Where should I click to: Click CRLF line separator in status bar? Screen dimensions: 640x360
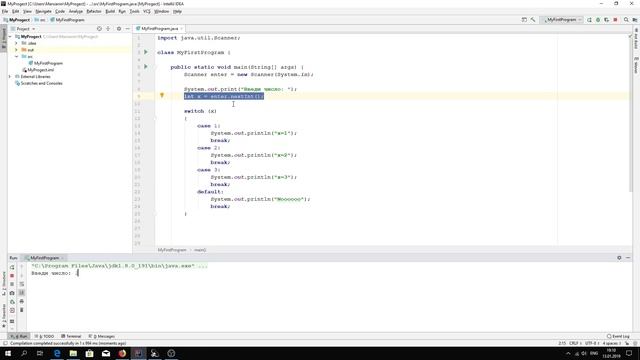[x=574, y=343]
